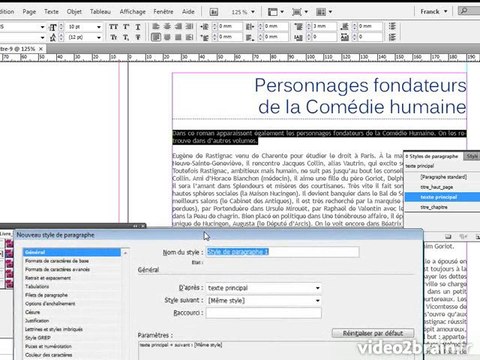Toggle Subscript formatting
The width and height of the screenshot is (480, 360).
pyautogui.click(x=126, y=37)
